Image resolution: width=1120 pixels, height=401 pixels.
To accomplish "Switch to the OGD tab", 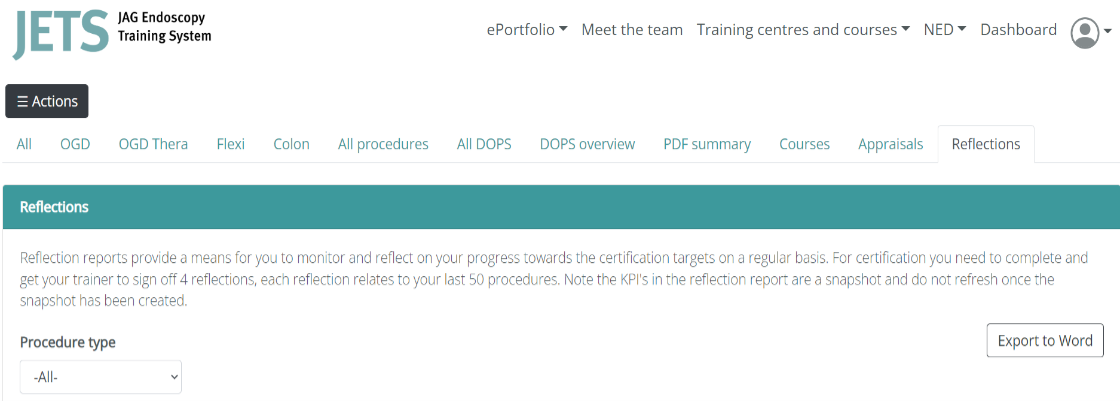I will pos(75,144).
